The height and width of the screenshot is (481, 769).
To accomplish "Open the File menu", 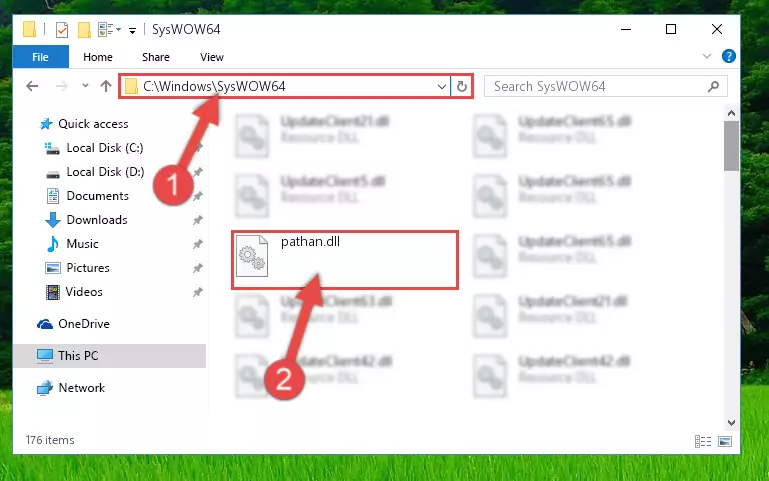I will pos(40,57).
